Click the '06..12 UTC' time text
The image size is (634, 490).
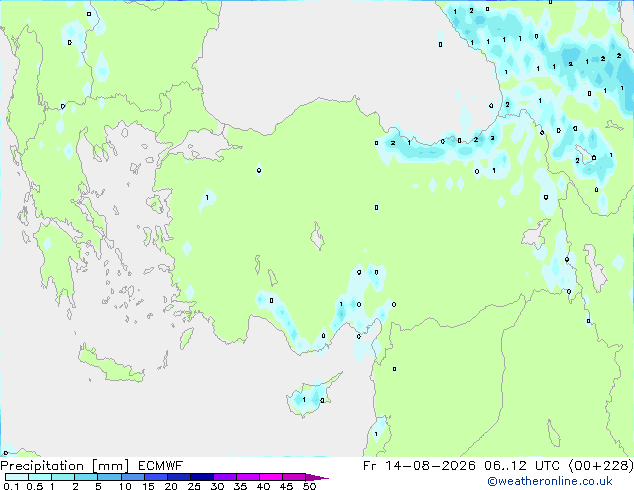point(522,466)
